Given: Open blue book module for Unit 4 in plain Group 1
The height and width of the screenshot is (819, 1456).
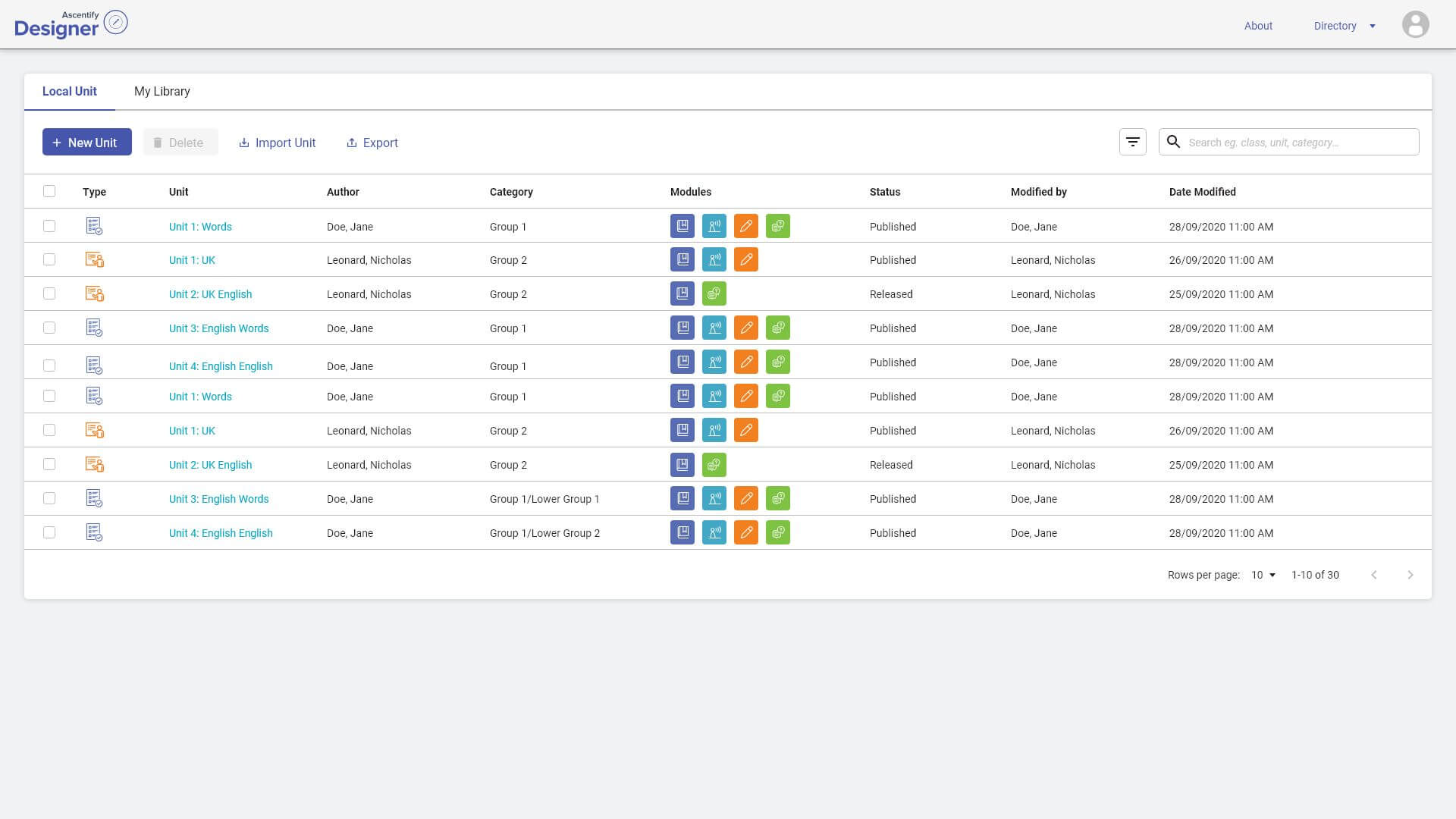Looking at the screenshot, I should tap(682, 362).
